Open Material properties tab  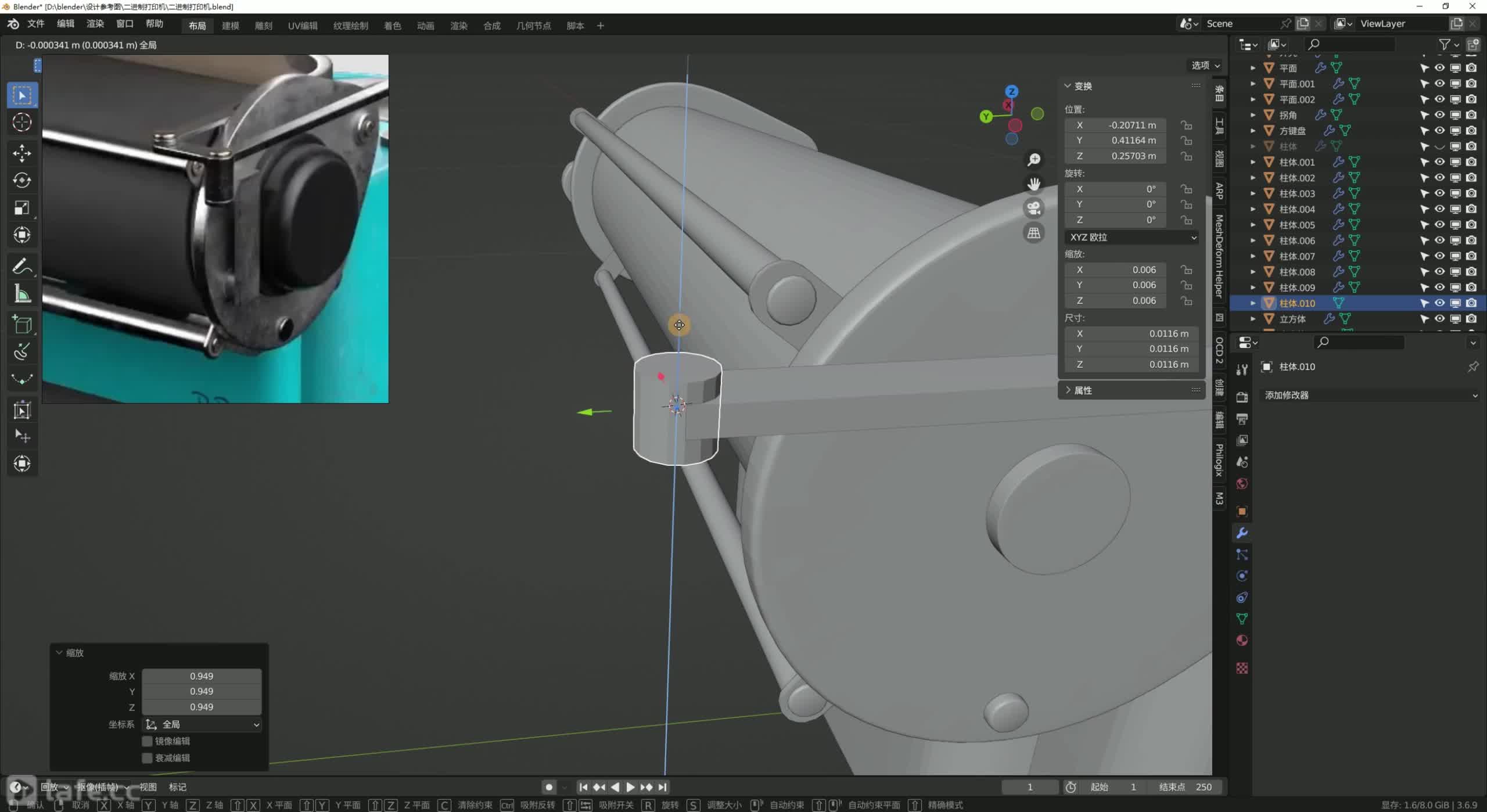point(1242,641)
